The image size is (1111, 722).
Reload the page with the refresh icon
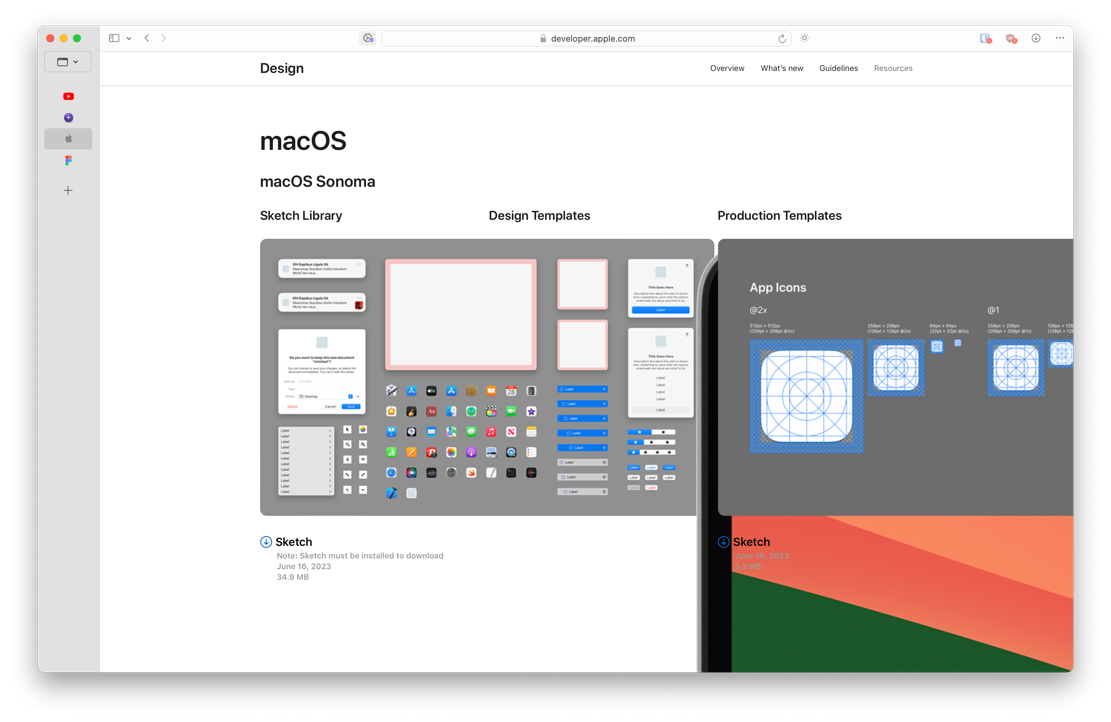click(782, 39)
